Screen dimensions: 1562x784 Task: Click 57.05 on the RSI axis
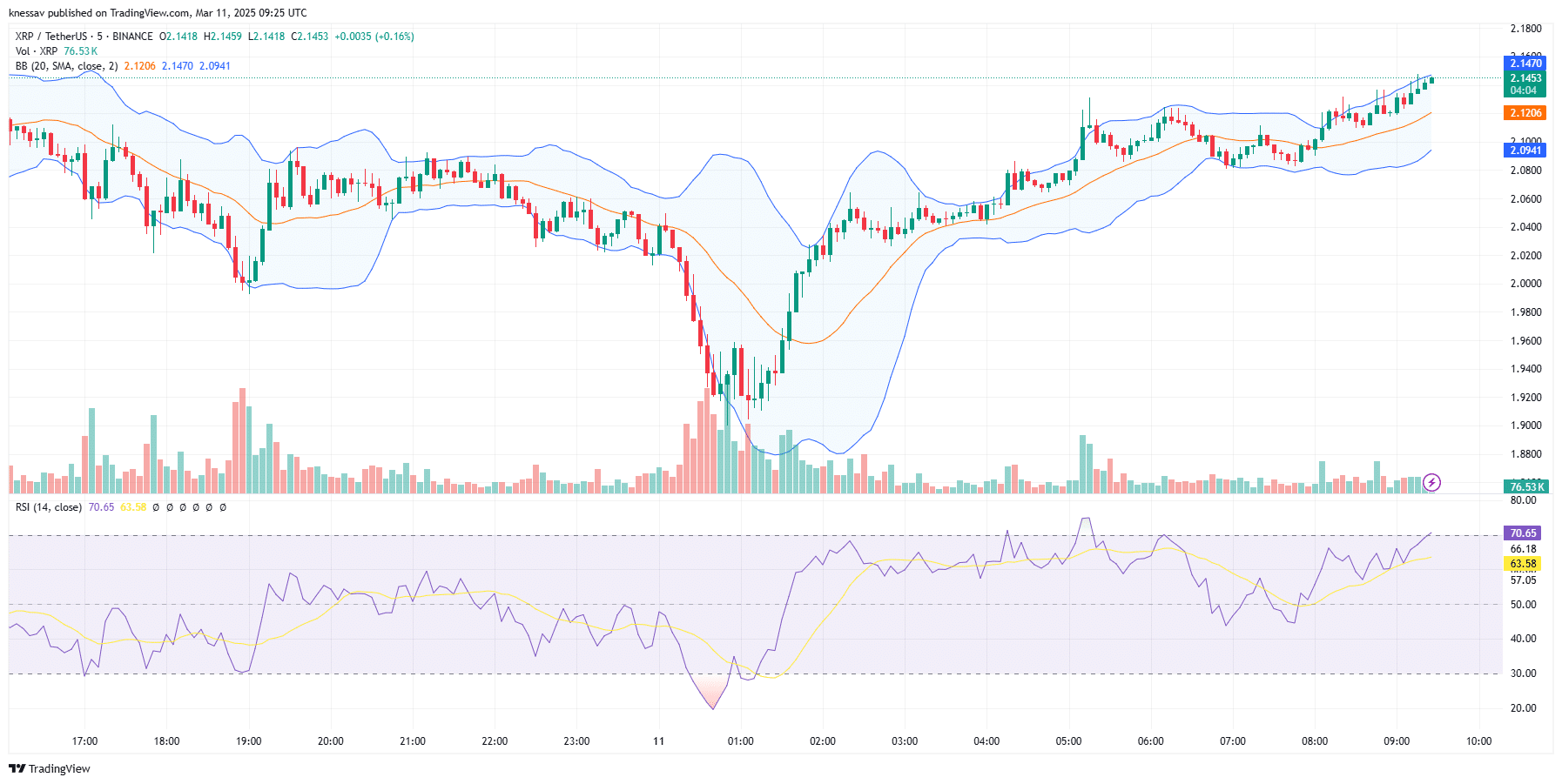(x=1523, y=580)
